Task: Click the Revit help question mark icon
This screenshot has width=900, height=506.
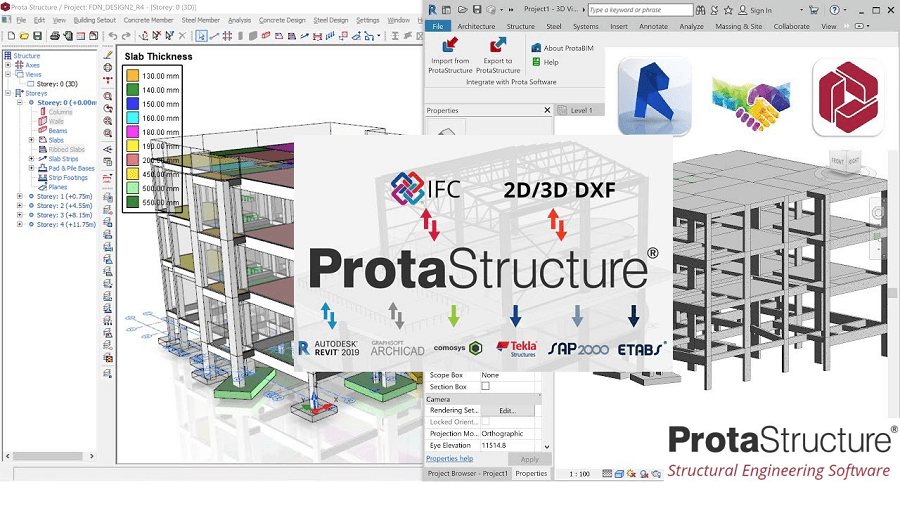Action: (x=835, y=10)
